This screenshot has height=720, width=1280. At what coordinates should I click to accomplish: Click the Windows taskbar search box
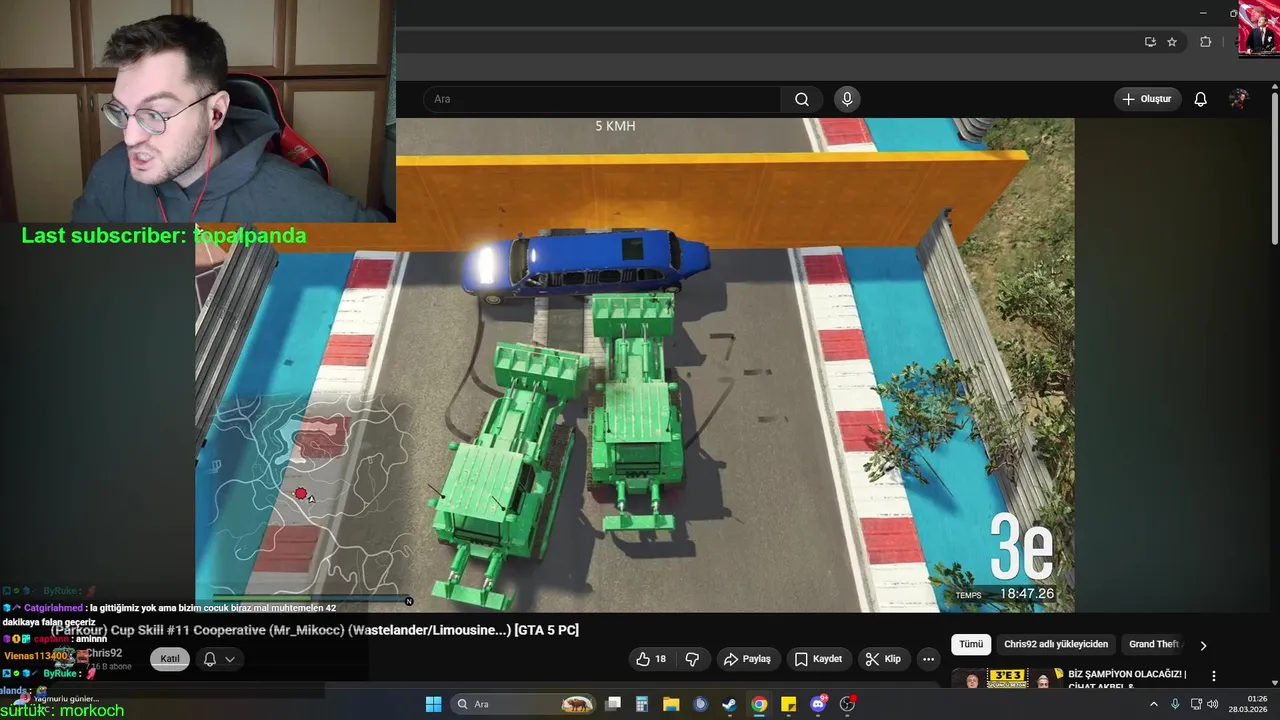524,704
